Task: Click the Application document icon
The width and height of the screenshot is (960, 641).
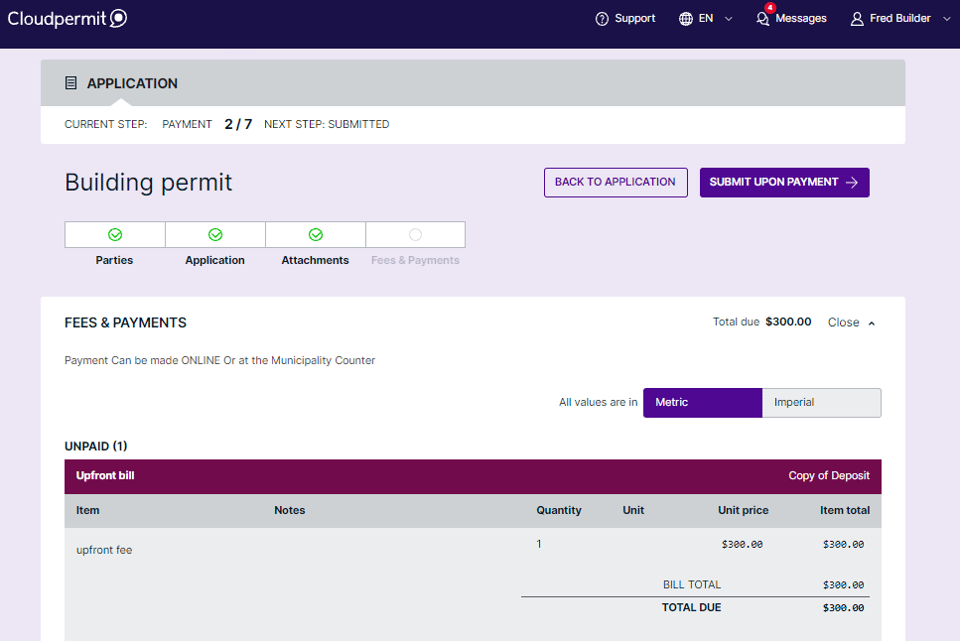Action: pos(69,83)
